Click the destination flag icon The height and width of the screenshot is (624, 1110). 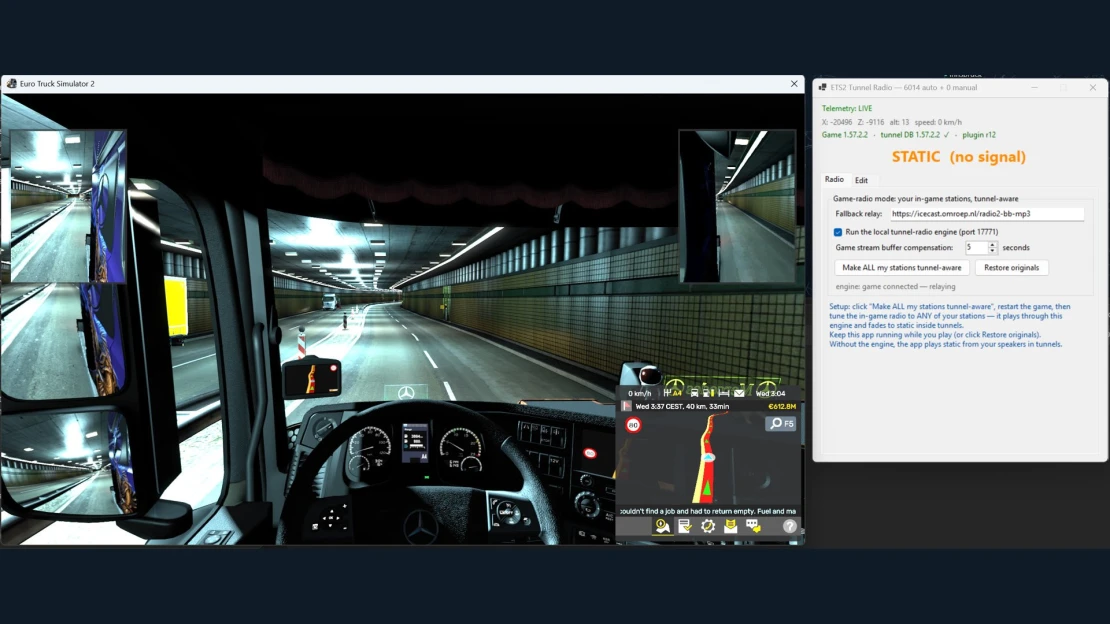(626, 407)
